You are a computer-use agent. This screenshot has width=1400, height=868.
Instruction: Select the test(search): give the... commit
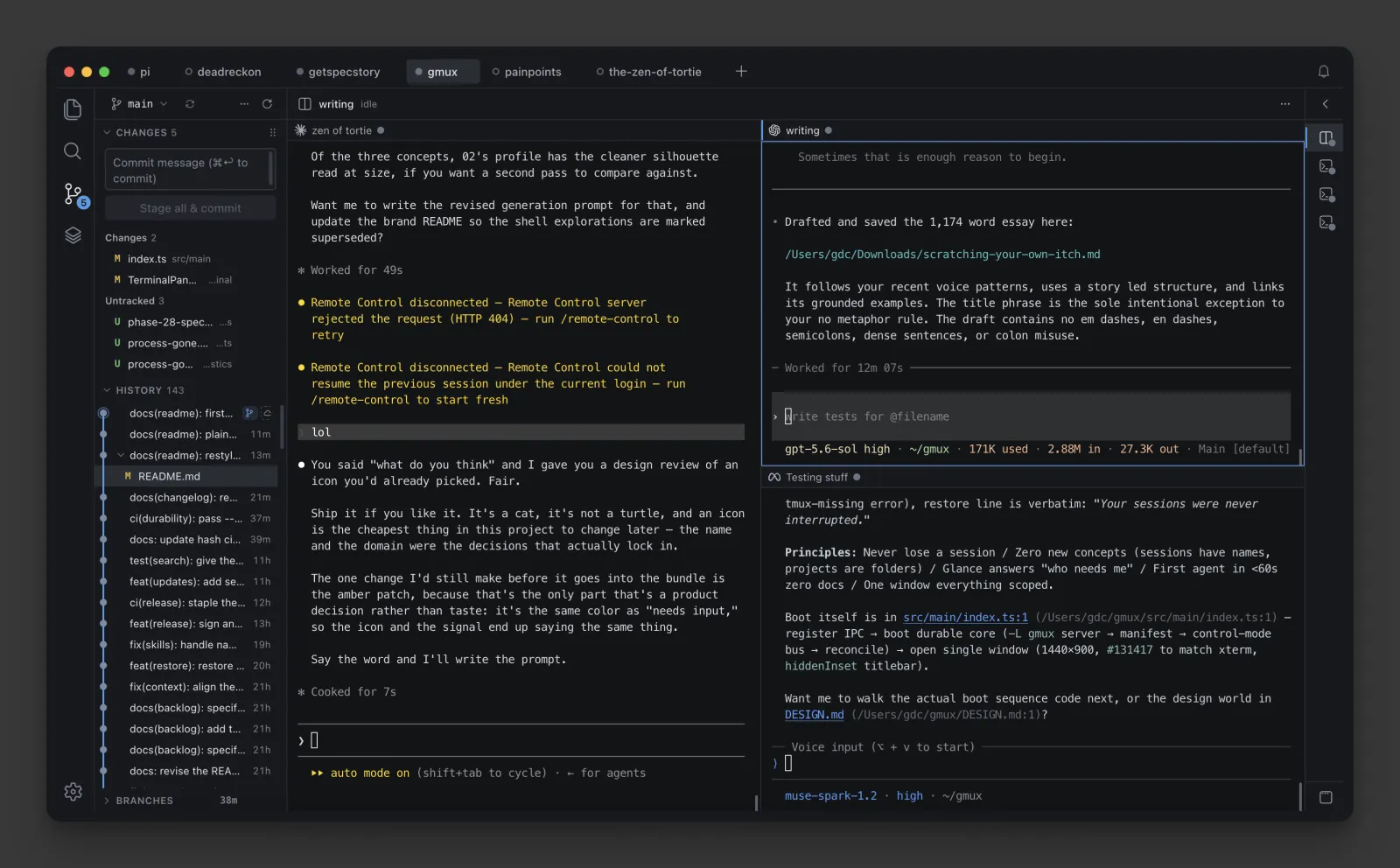[x=185, y=560]
